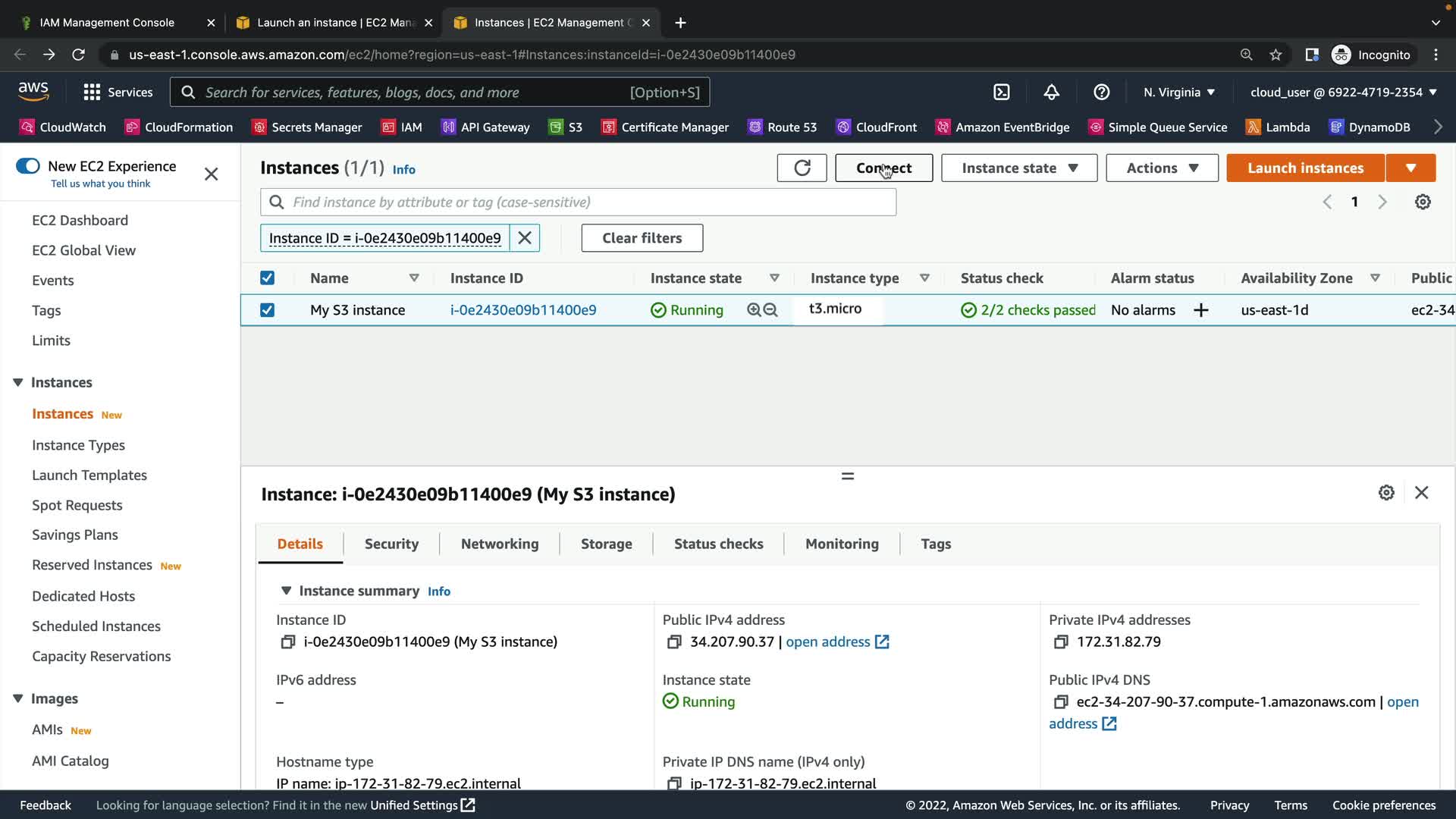
Task: Open the Instance state dropdown
Action: click(1018, 168)
